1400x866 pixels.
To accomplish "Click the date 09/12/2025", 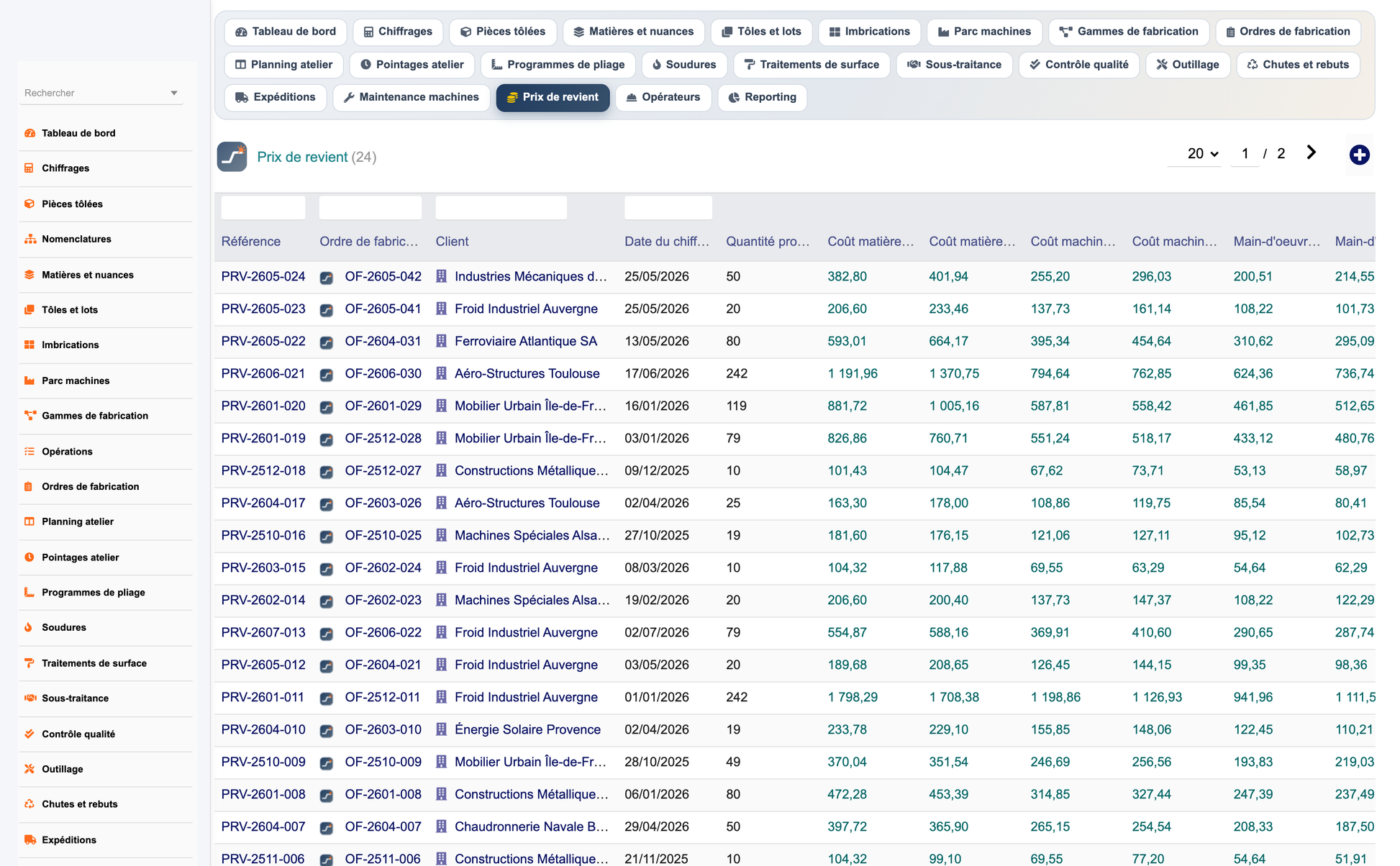I will point(657,471).
